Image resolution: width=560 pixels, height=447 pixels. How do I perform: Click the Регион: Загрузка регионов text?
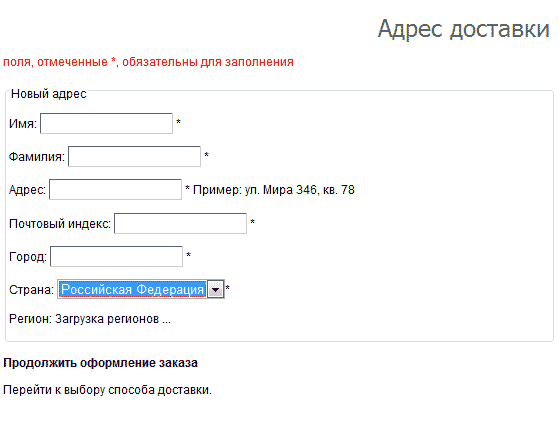pos(90,319)
